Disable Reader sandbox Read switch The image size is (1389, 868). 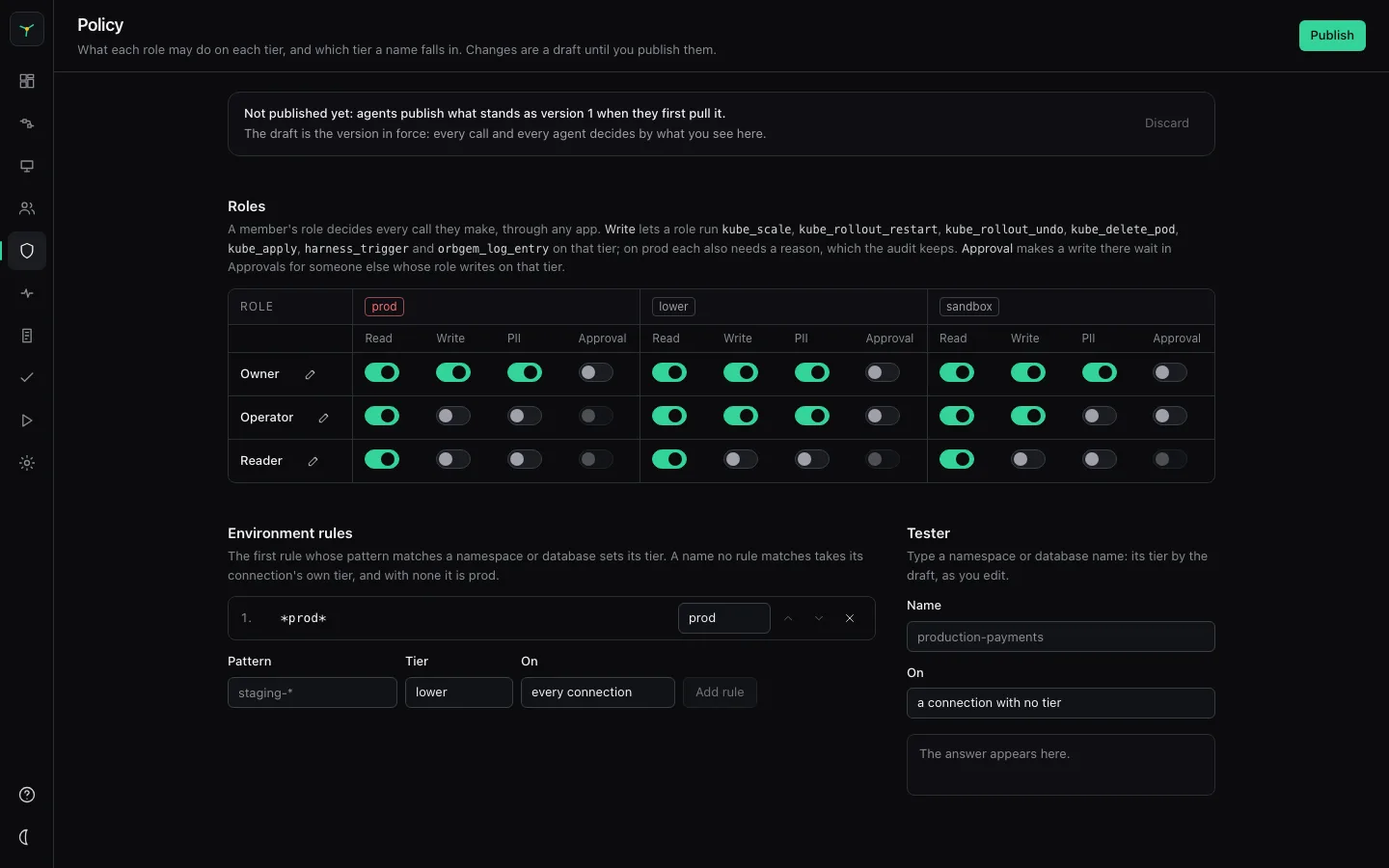point(957,459)
